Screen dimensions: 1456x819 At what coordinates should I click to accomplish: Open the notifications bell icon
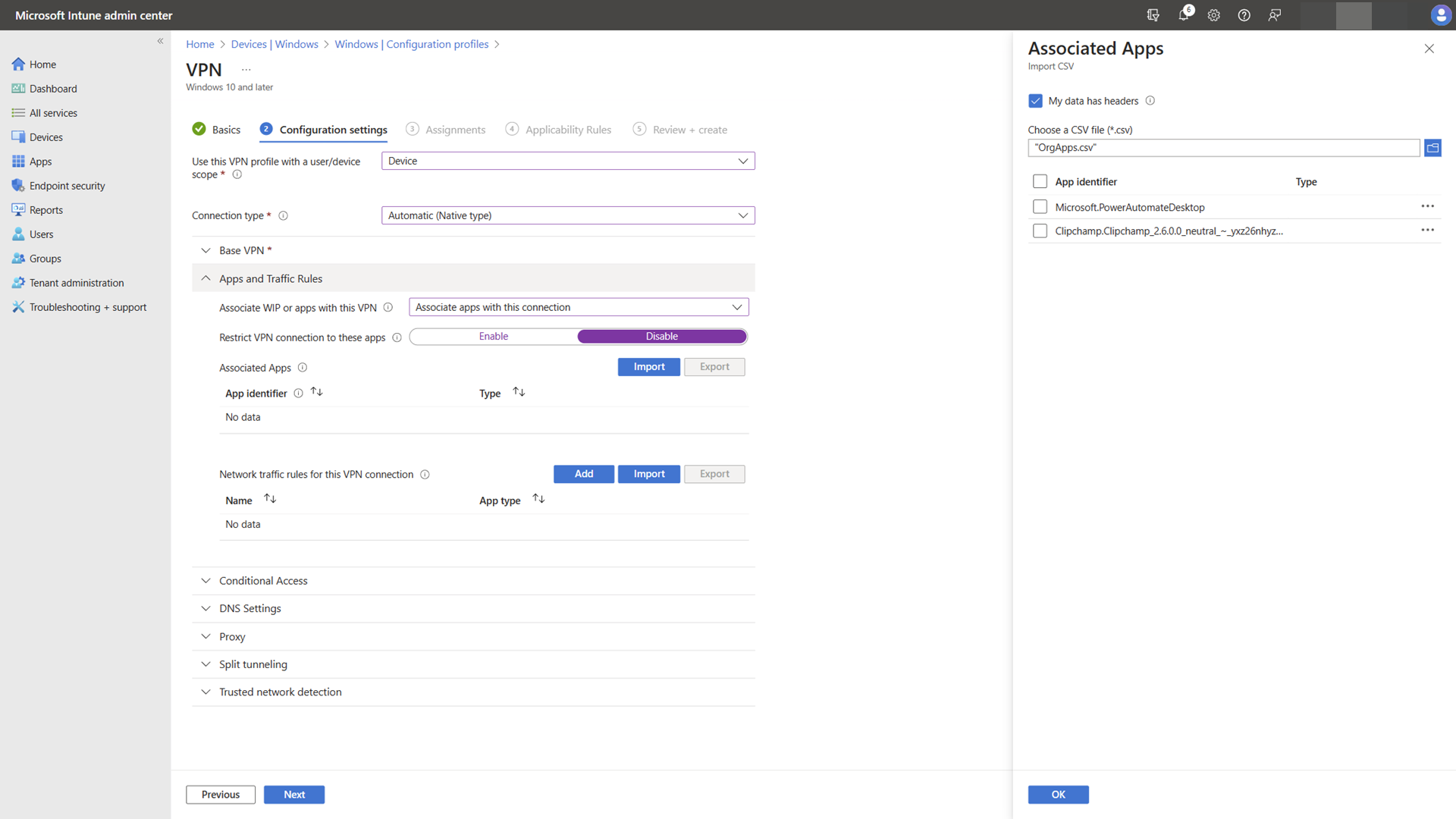click(x=1183, y=15)
